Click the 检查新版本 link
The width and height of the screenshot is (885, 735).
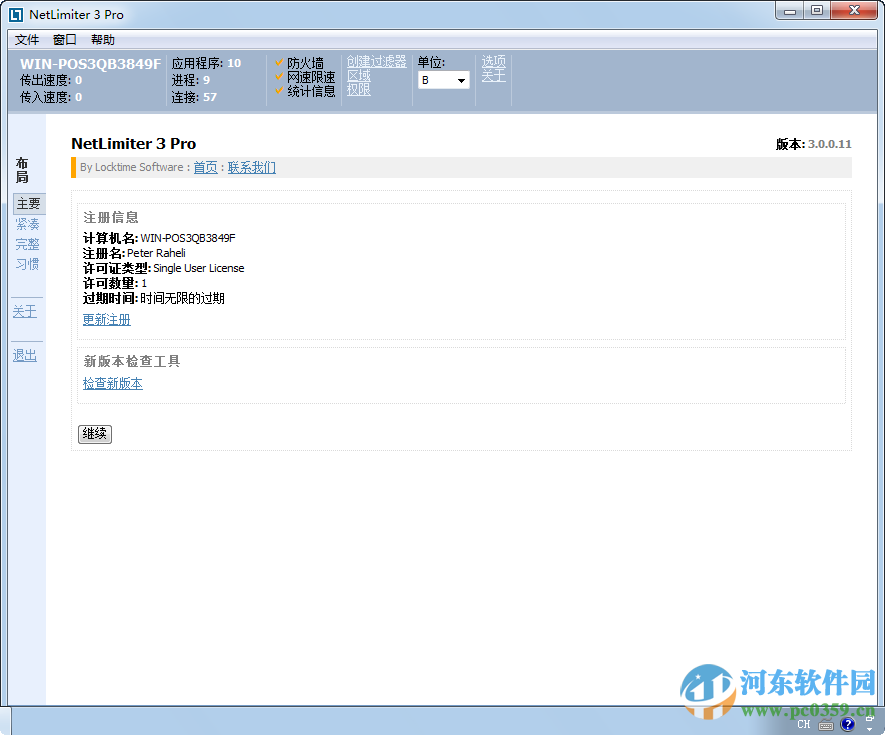[x=112, y=383]
